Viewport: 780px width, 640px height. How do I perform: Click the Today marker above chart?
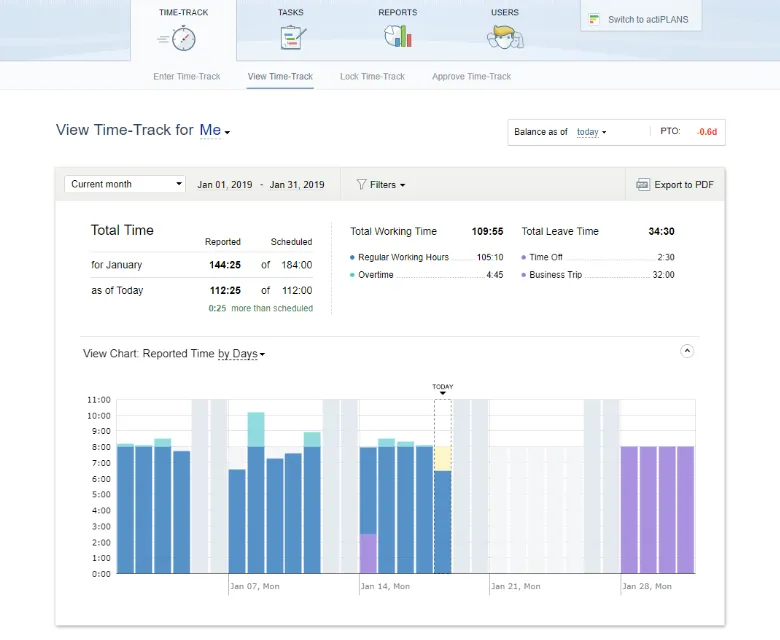click(443, 388)
